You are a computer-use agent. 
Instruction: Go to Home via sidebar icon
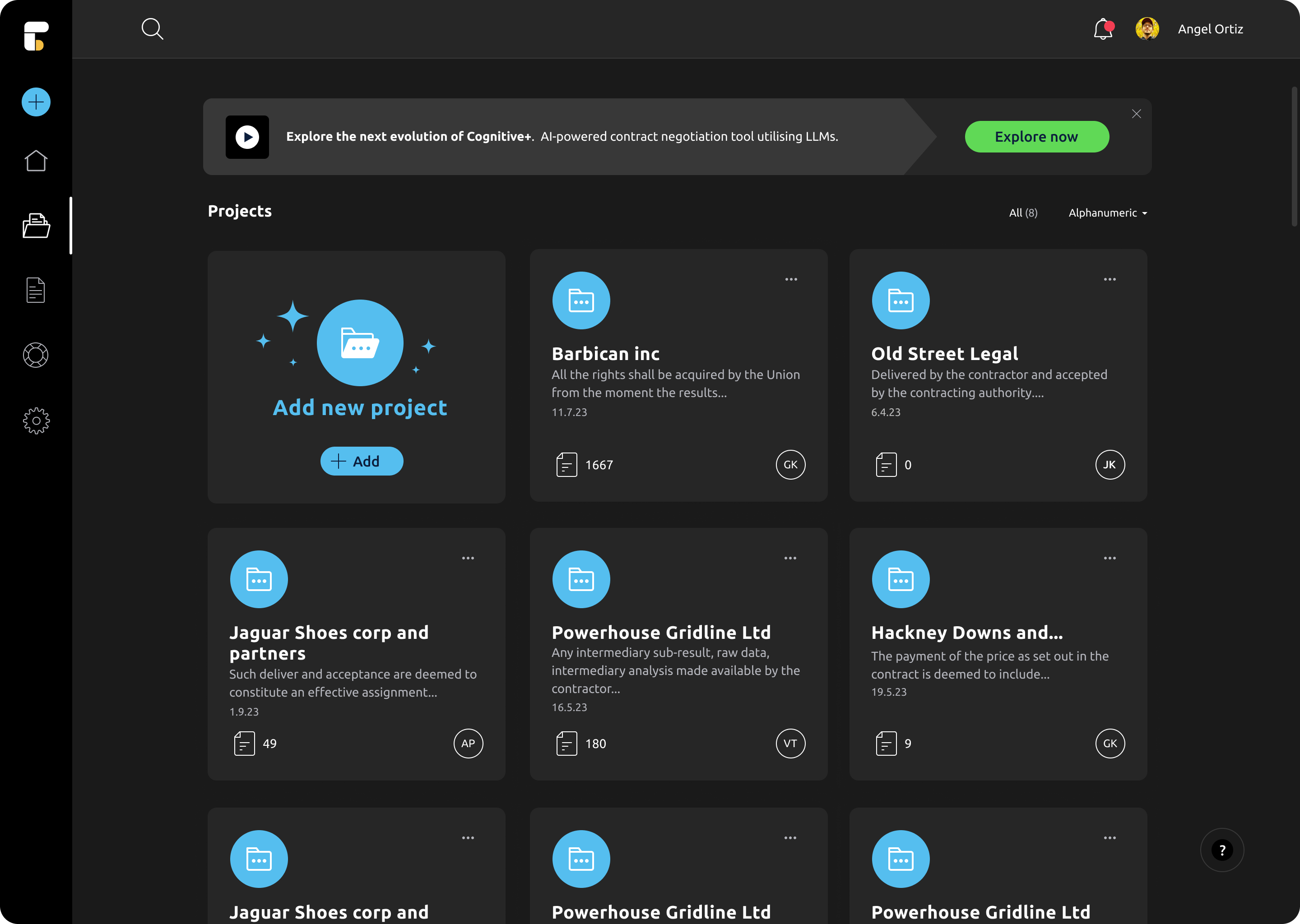36,161
